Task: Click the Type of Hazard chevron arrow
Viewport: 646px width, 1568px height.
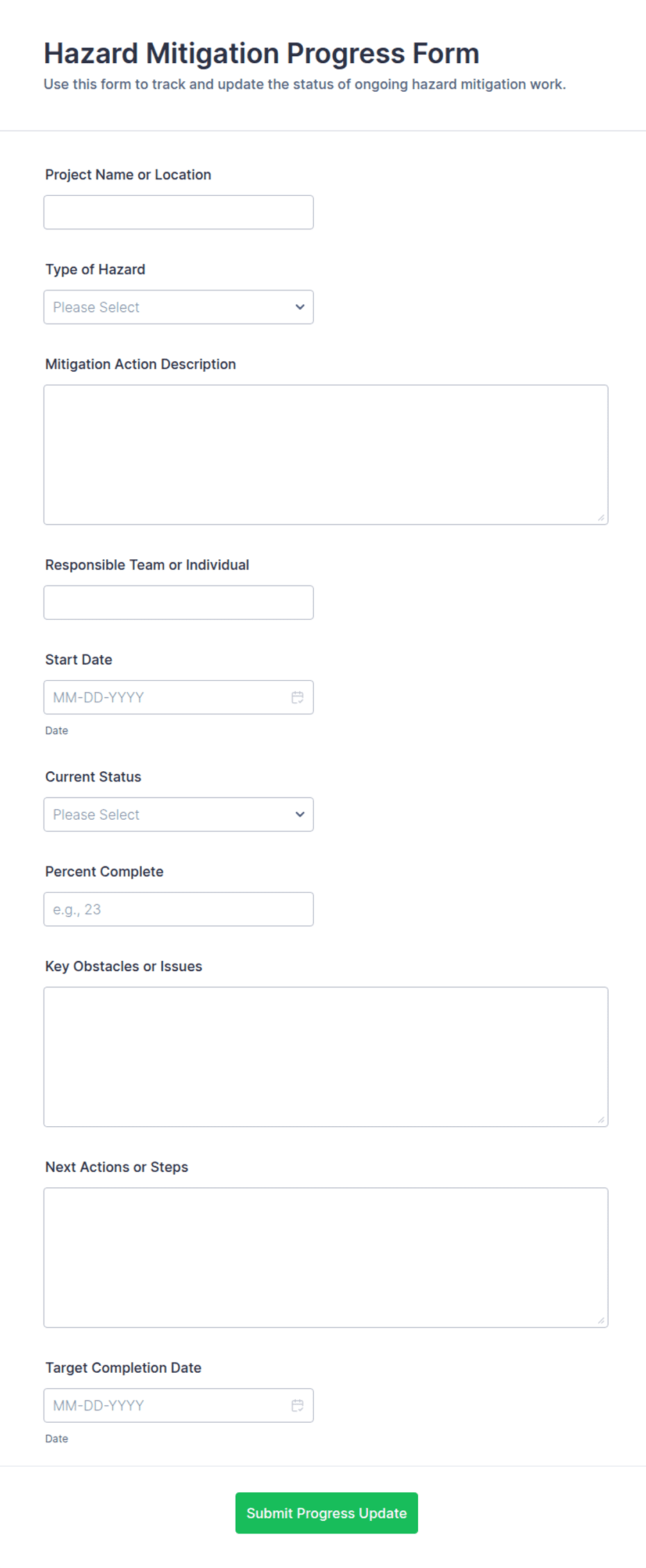Action: (300, 307)
